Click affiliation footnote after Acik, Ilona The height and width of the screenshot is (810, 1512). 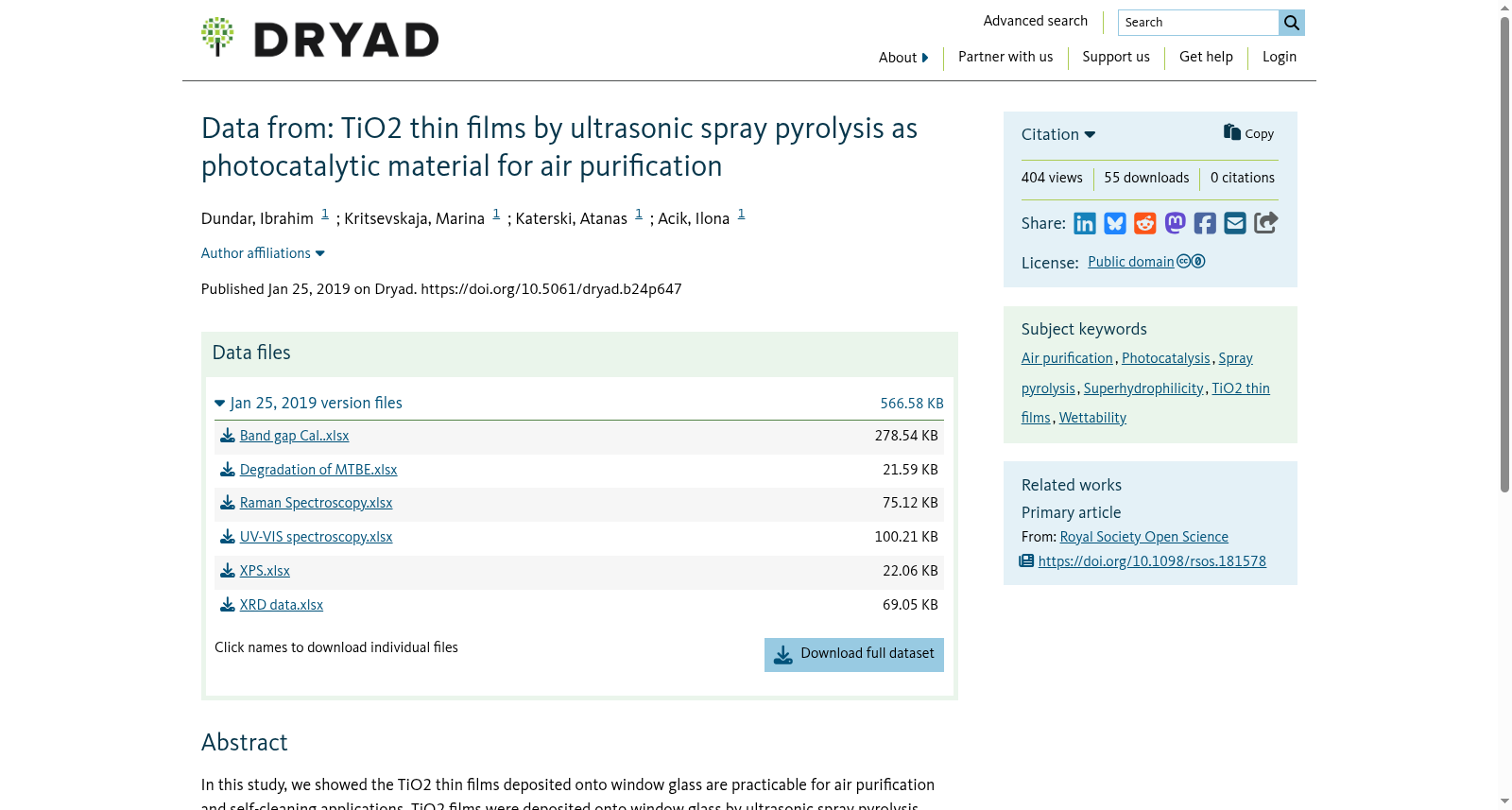(741, 214)
